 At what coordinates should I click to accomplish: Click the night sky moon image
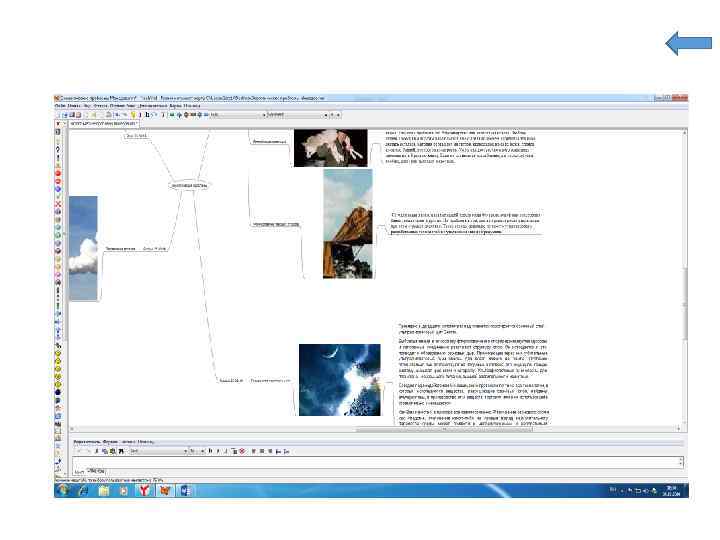(x=340, y=380)
